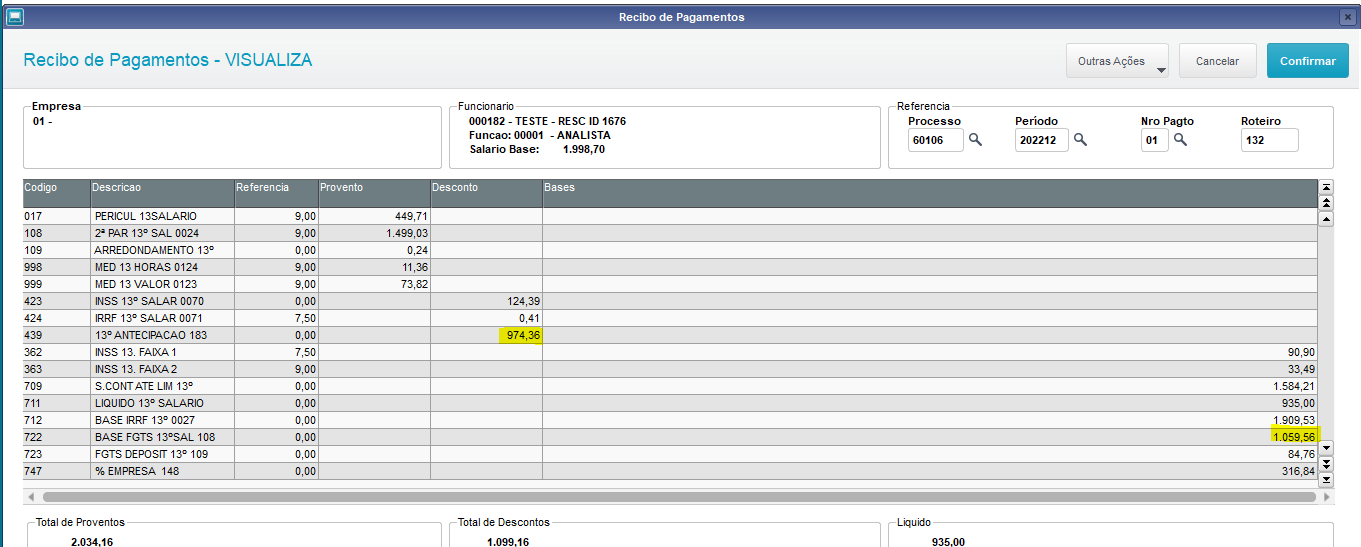Click the Periodo field with 202212
1361x547 pixels.
(x=1041, y=140)
